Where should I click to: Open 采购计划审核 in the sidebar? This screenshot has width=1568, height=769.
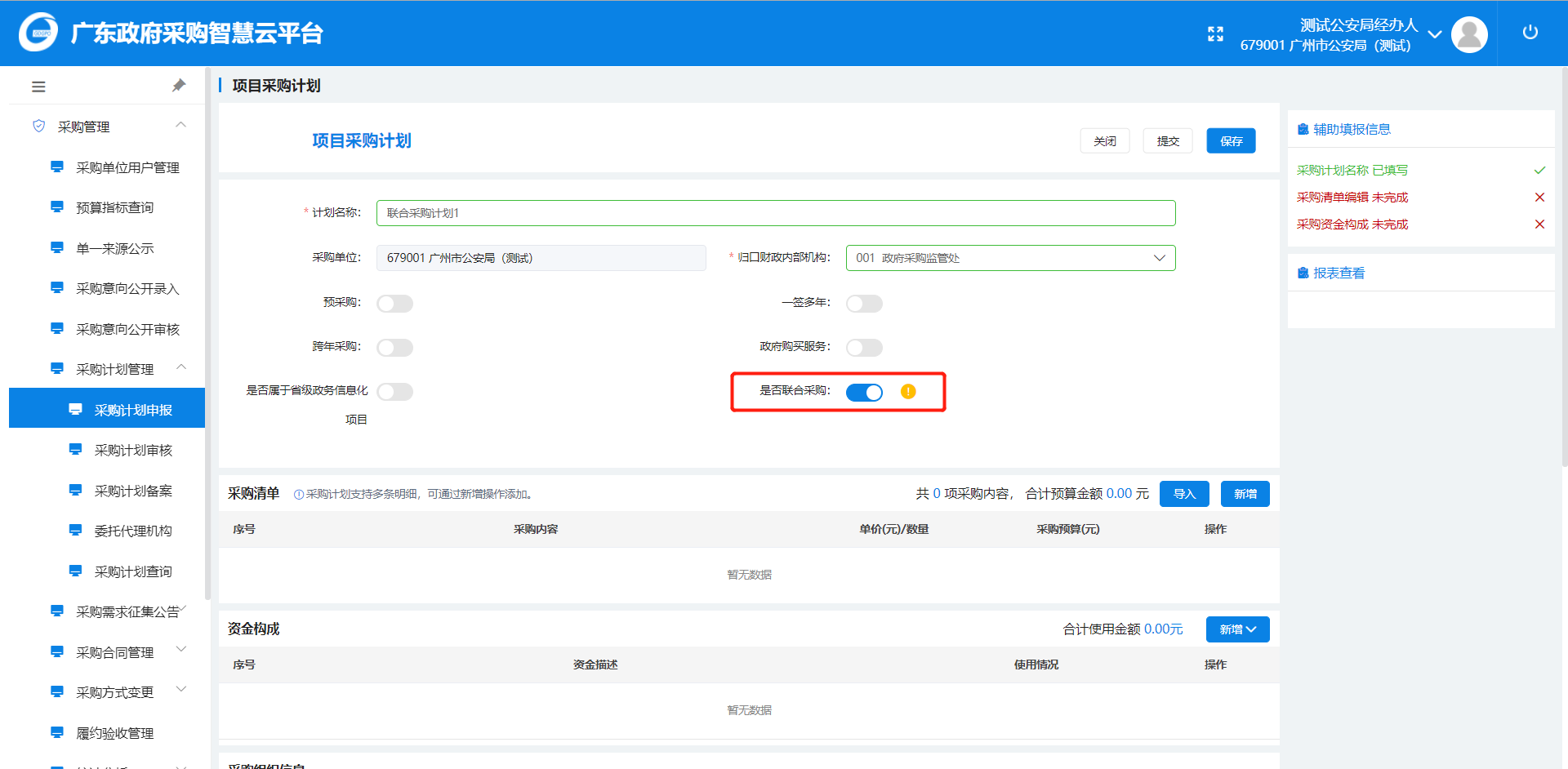coord(133,451)
